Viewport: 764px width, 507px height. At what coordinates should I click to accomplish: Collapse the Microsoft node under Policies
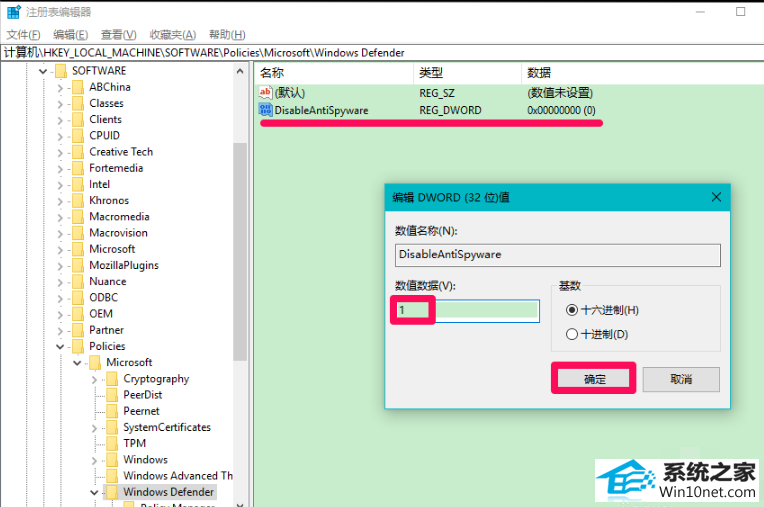coord(77,363)
